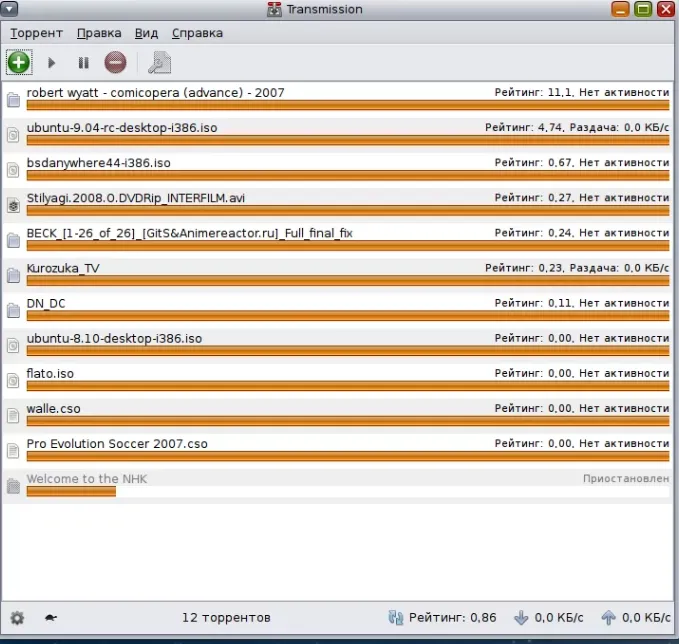Click disc icon of flato.iso torrent
679x644 pixels.
(x=13, y=380)
